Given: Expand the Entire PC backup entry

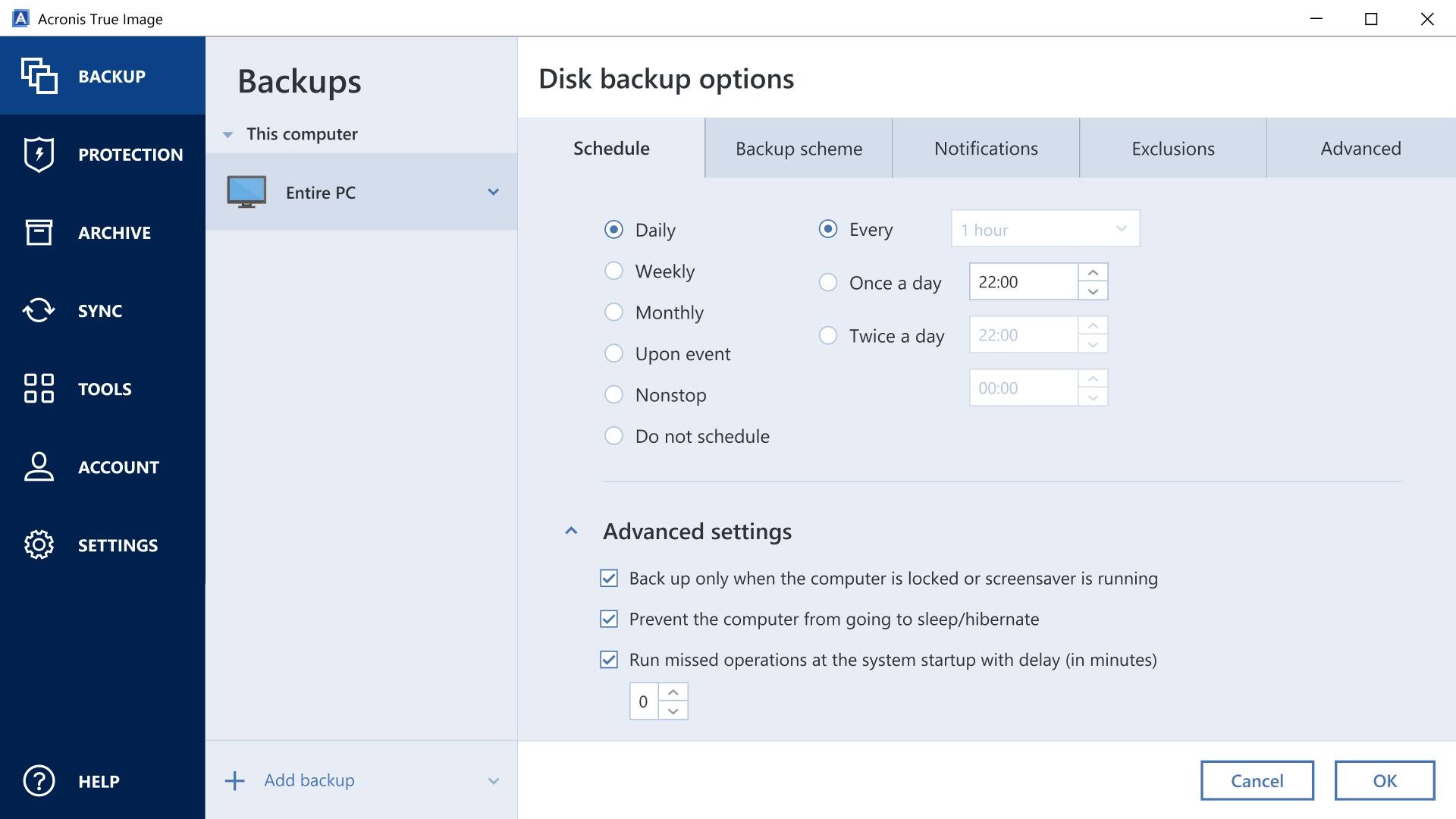Looking at the screenshot, I should pyautogui.click(x=494, y=192).
